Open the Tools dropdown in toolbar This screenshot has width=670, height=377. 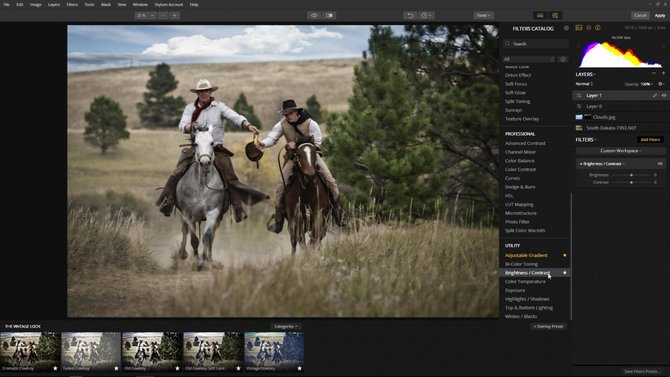(483, 15)
